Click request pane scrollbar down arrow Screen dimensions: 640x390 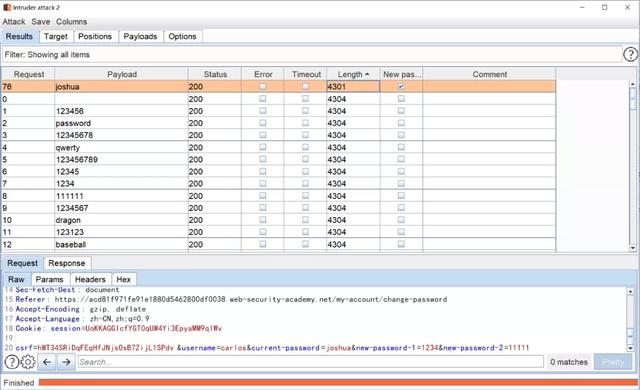(630, 348)
